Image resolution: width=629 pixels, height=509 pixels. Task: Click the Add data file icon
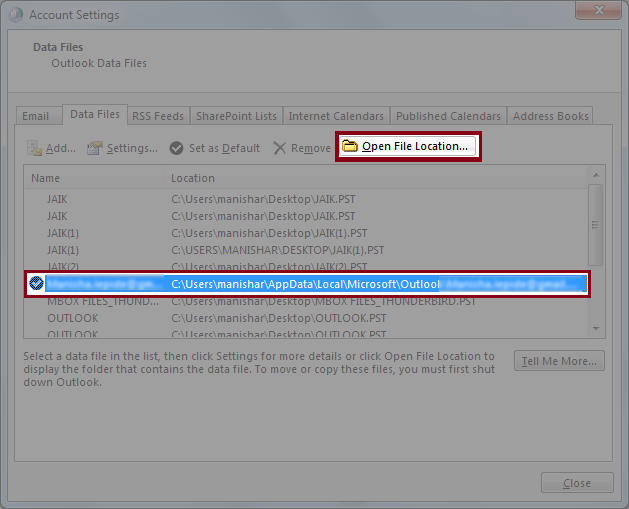click(34, 148)
